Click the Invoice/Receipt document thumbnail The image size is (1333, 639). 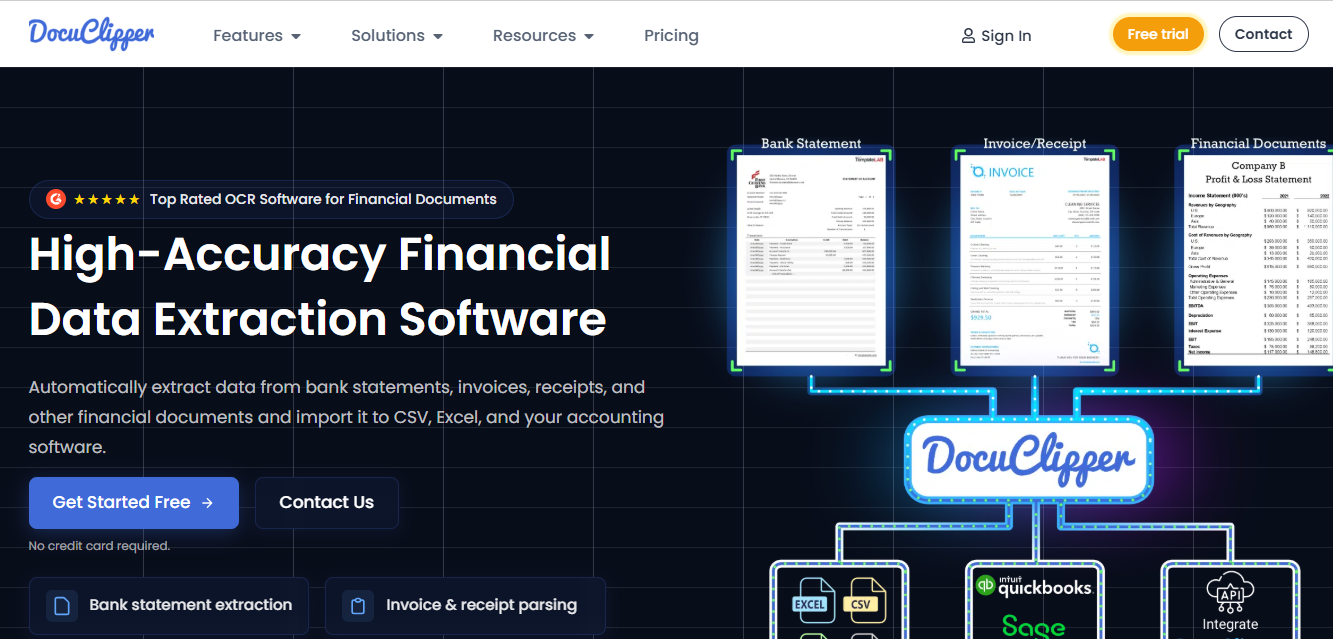click(1035, 260)
